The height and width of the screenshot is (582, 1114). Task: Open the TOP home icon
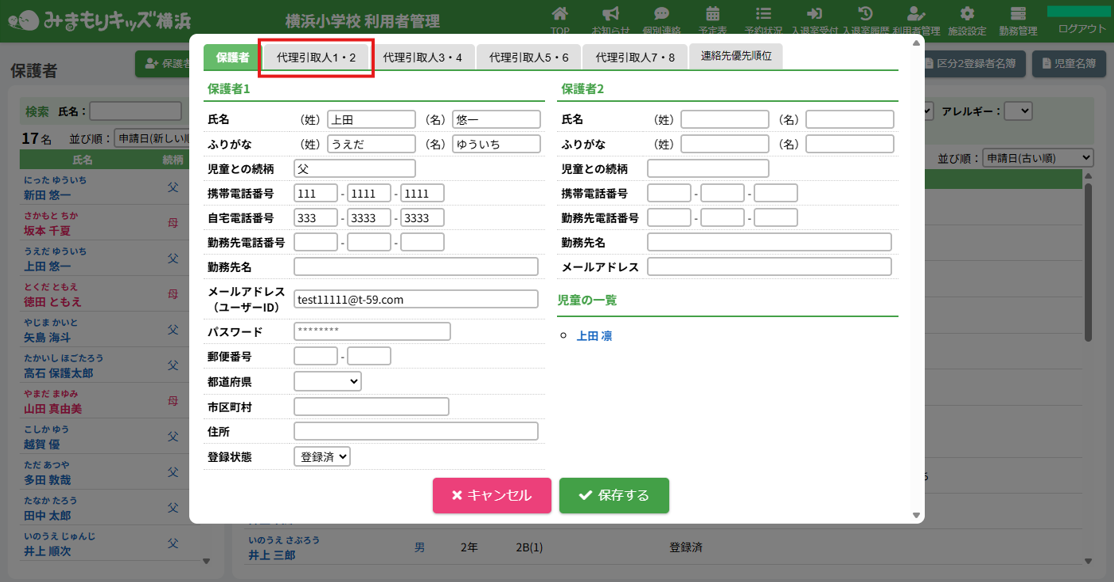coord(560,14)
